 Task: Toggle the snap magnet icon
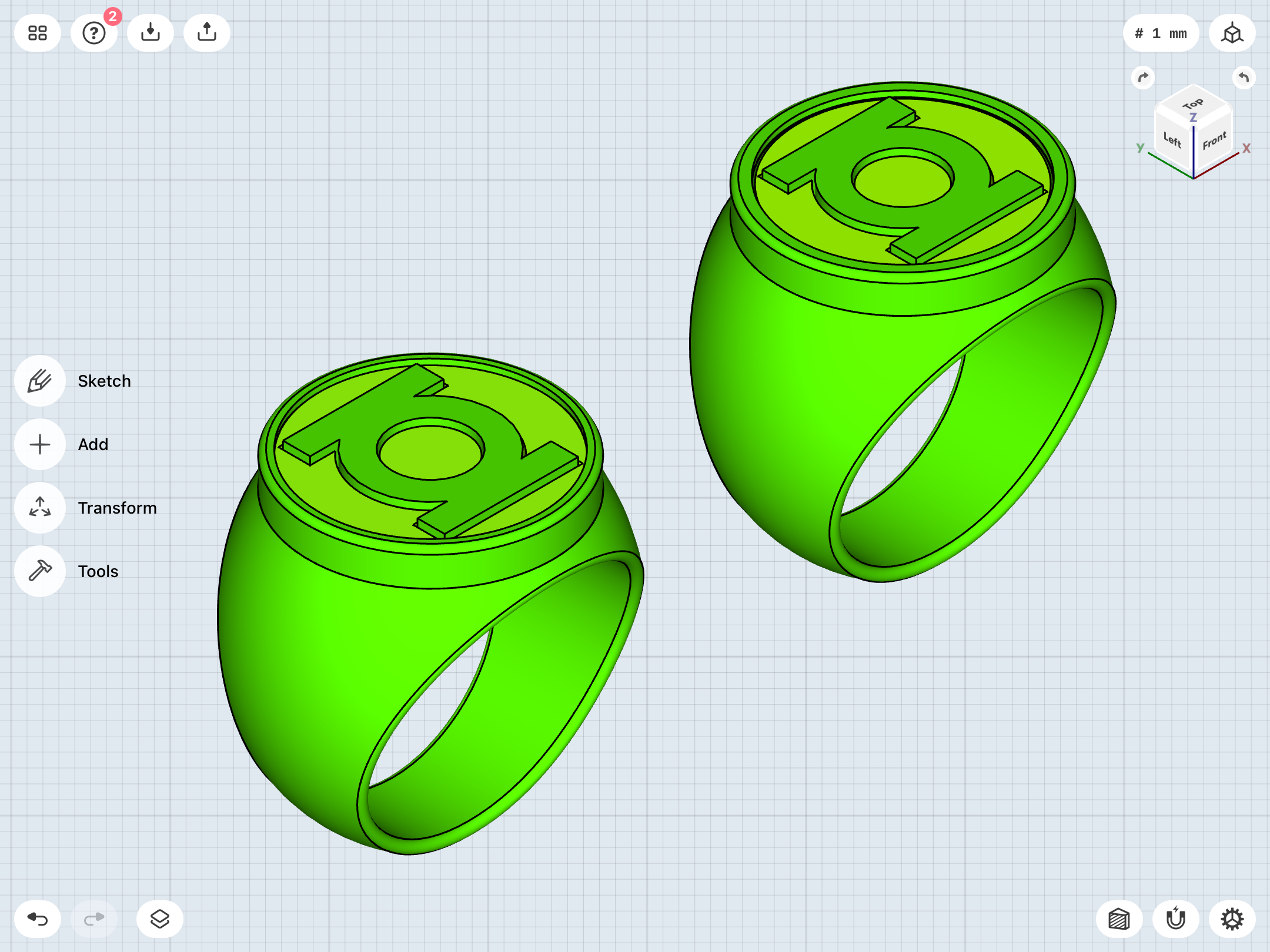click(x=1176, y=919)
